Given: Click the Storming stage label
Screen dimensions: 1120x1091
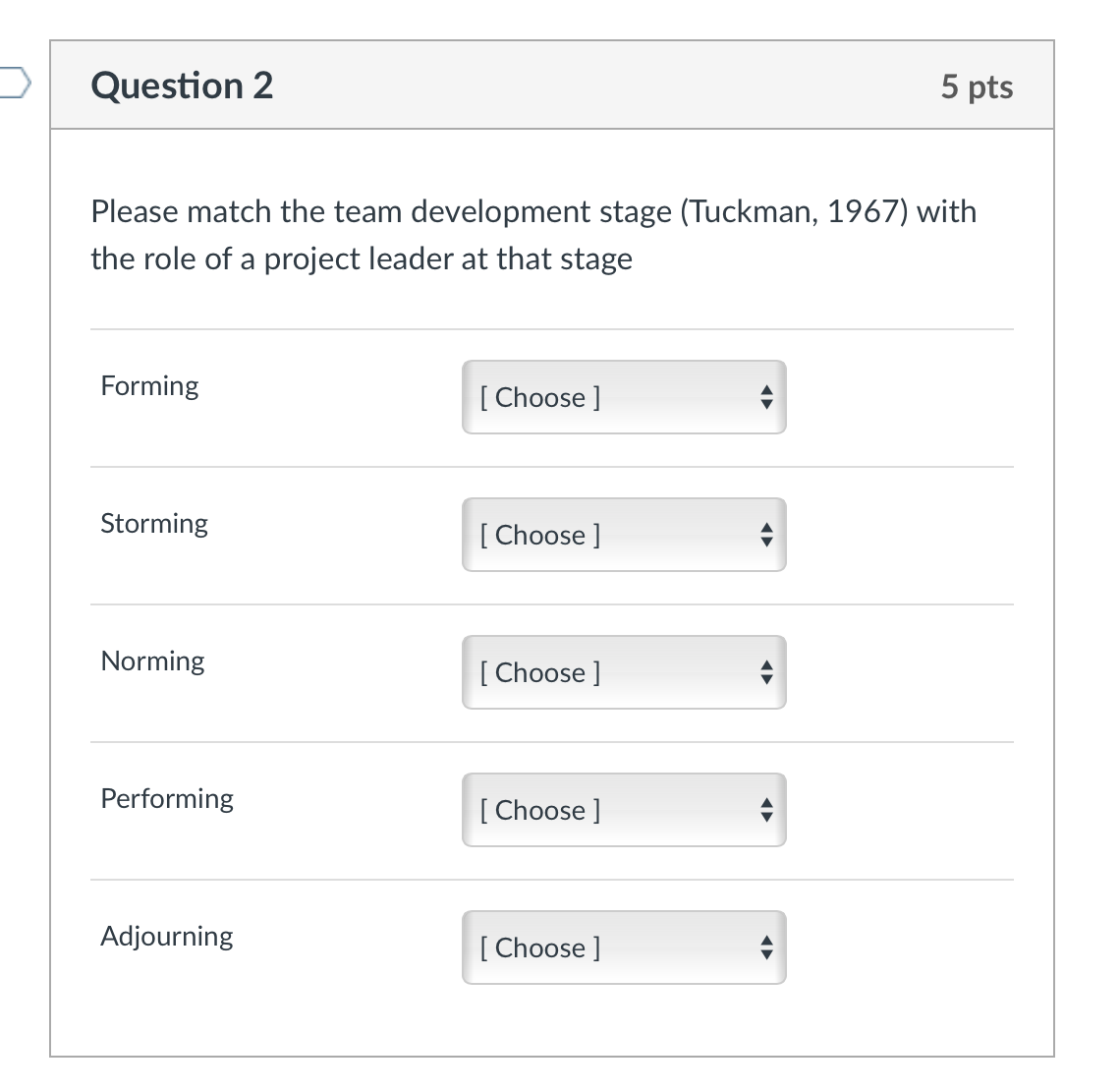Looking at the screenshot, I should pyautogui.click(x=154, y=523).
